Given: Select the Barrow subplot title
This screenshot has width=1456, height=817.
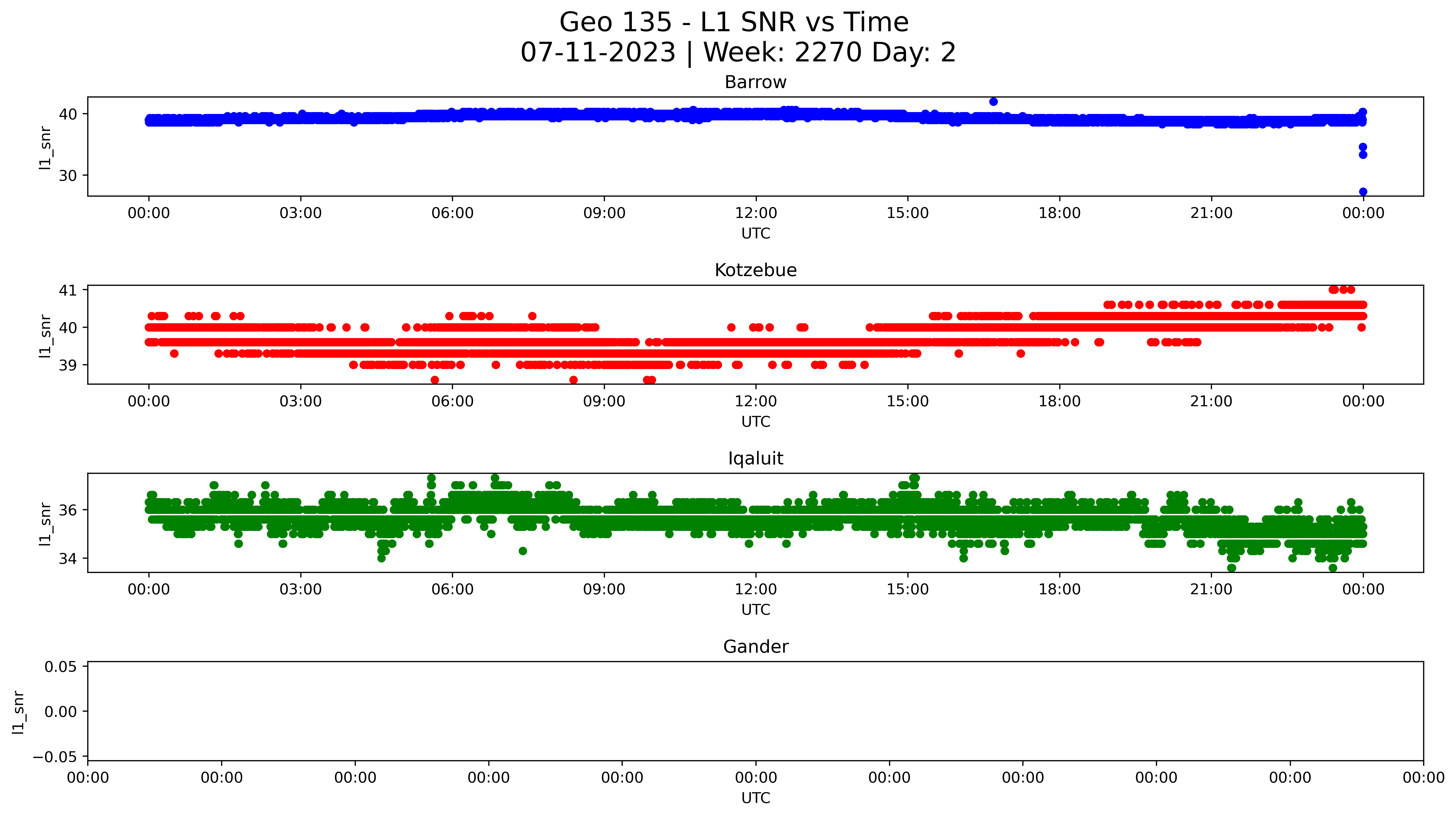Looking at the screenshot, I should coord(756,82).
